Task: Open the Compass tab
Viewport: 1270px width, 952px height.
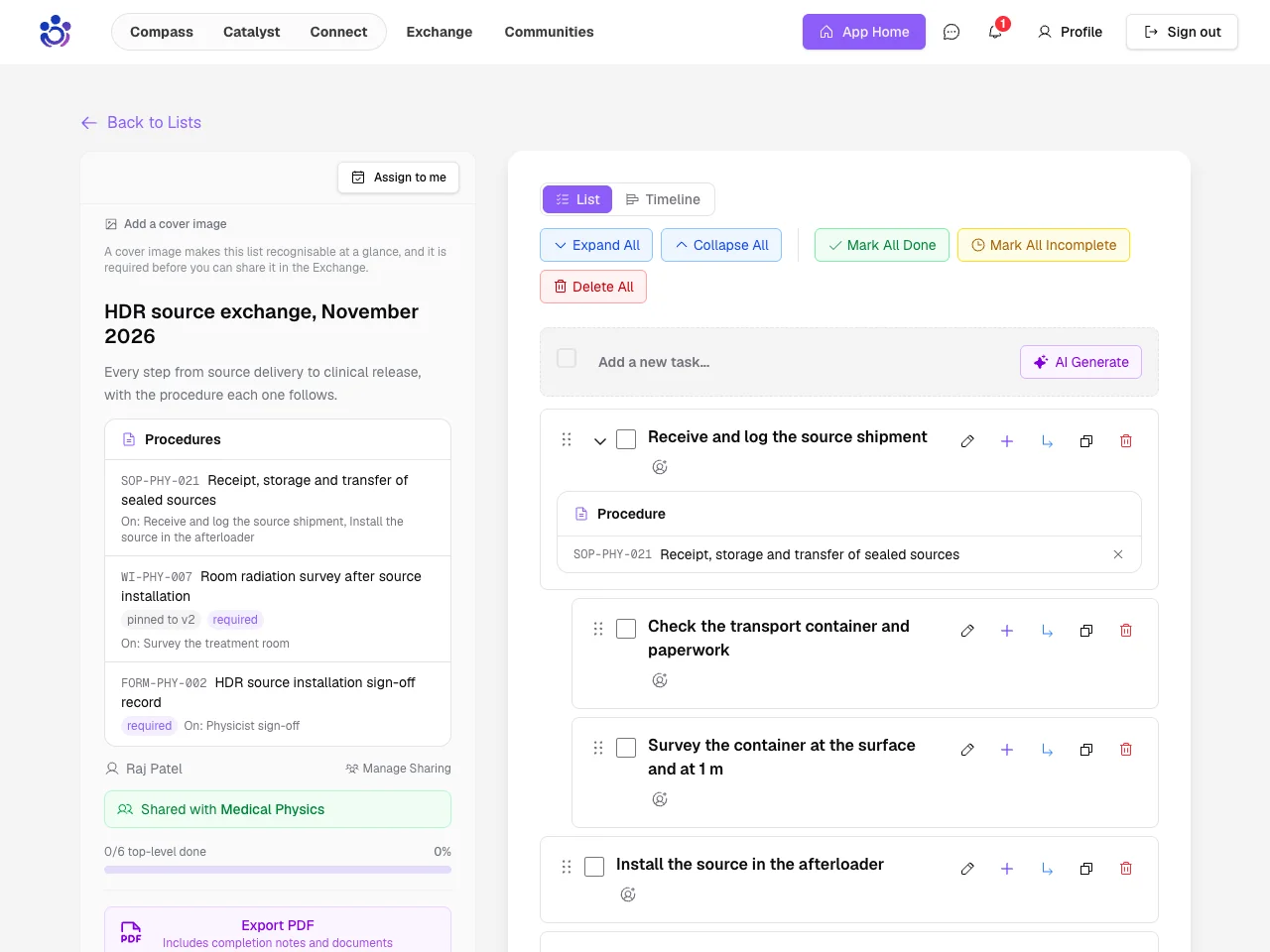Action: pos(162,32)
